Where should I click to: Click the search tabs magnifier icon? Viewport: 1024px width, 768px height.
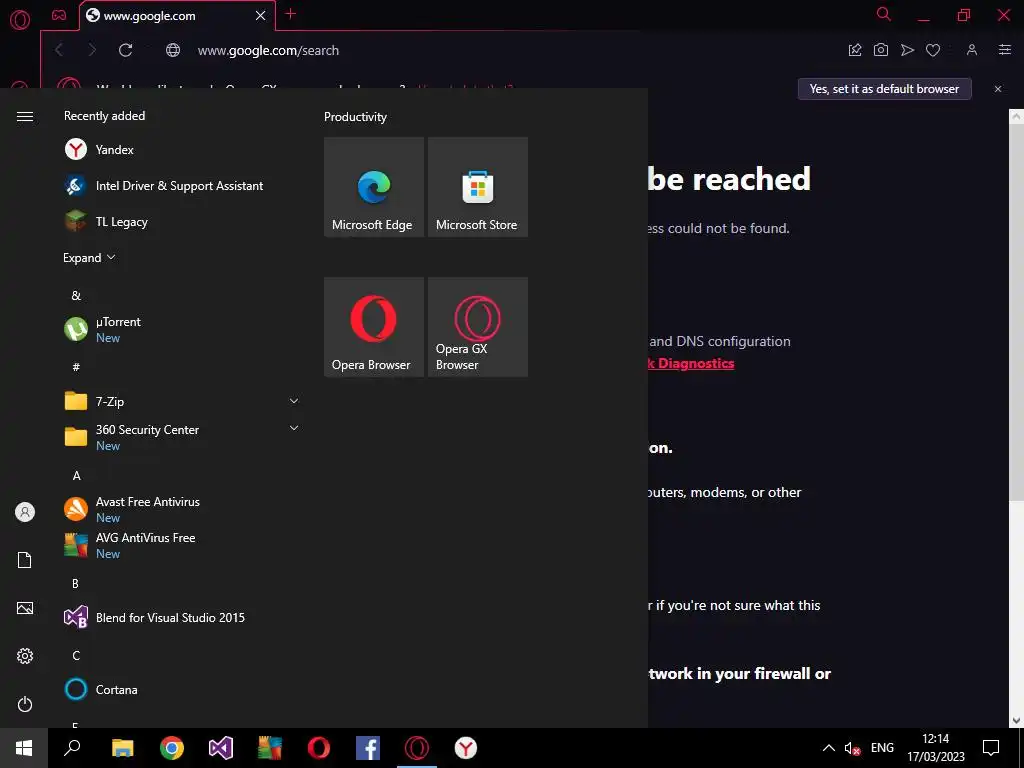pos(884,14)
